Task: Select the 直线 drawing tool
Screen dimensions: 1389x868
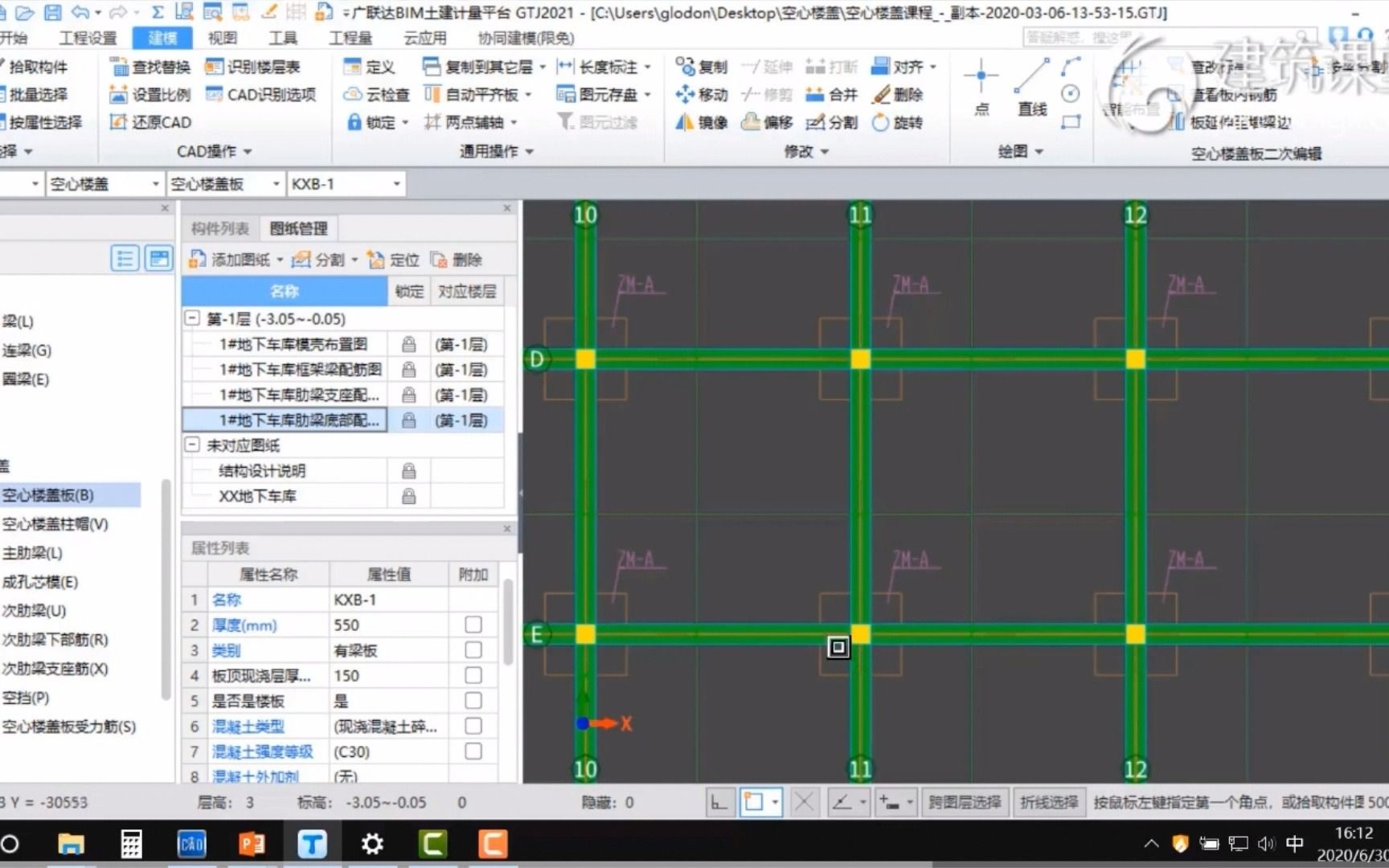Action: 1031,87
